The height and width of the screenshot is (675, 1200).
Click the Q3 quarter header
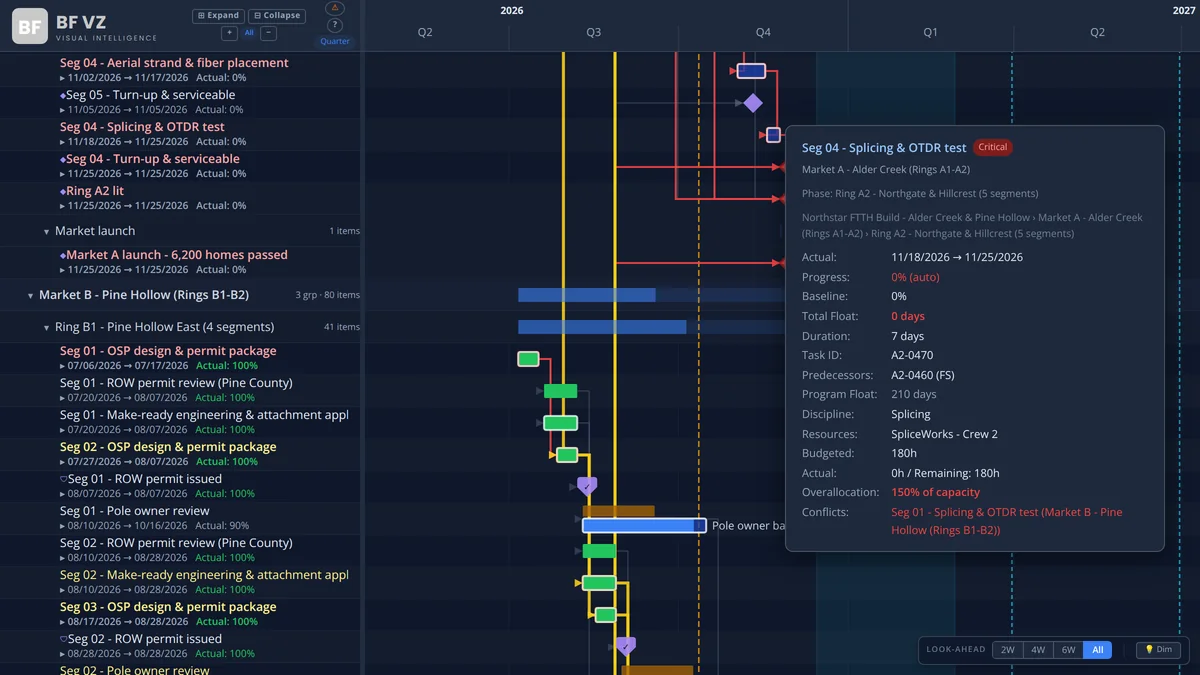pyautogui.click(x=594, y=33)
